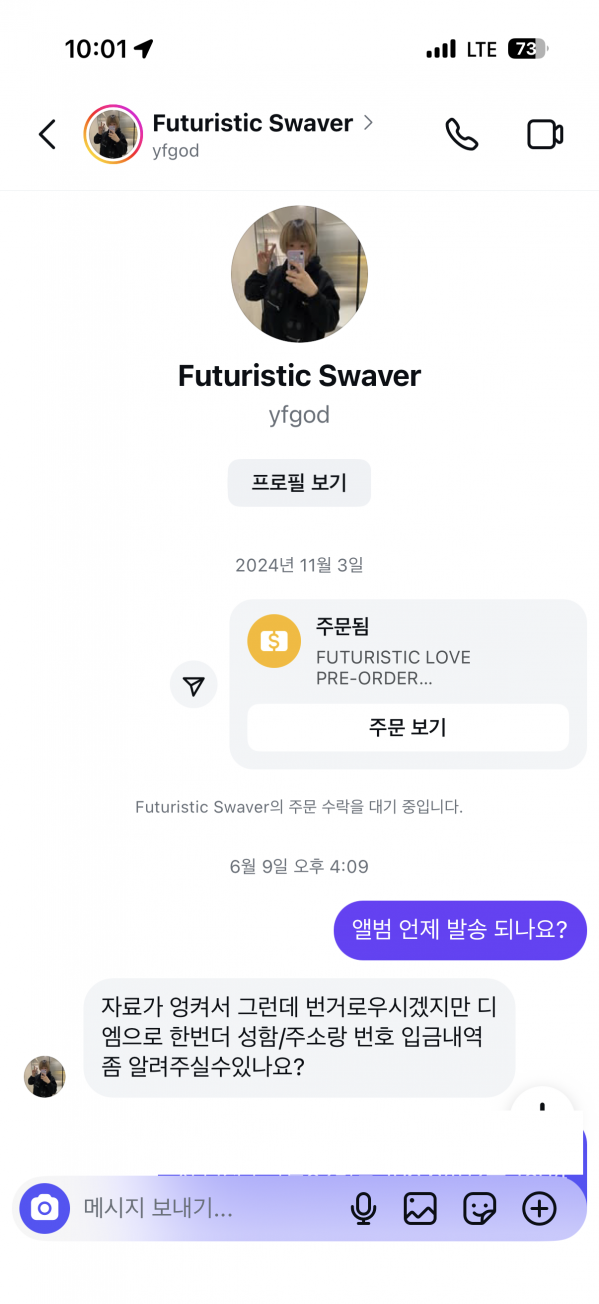Open more attachment options via plus icon
The width and height of the screenshot is (599, 1304).
(x=539, y=1209)
